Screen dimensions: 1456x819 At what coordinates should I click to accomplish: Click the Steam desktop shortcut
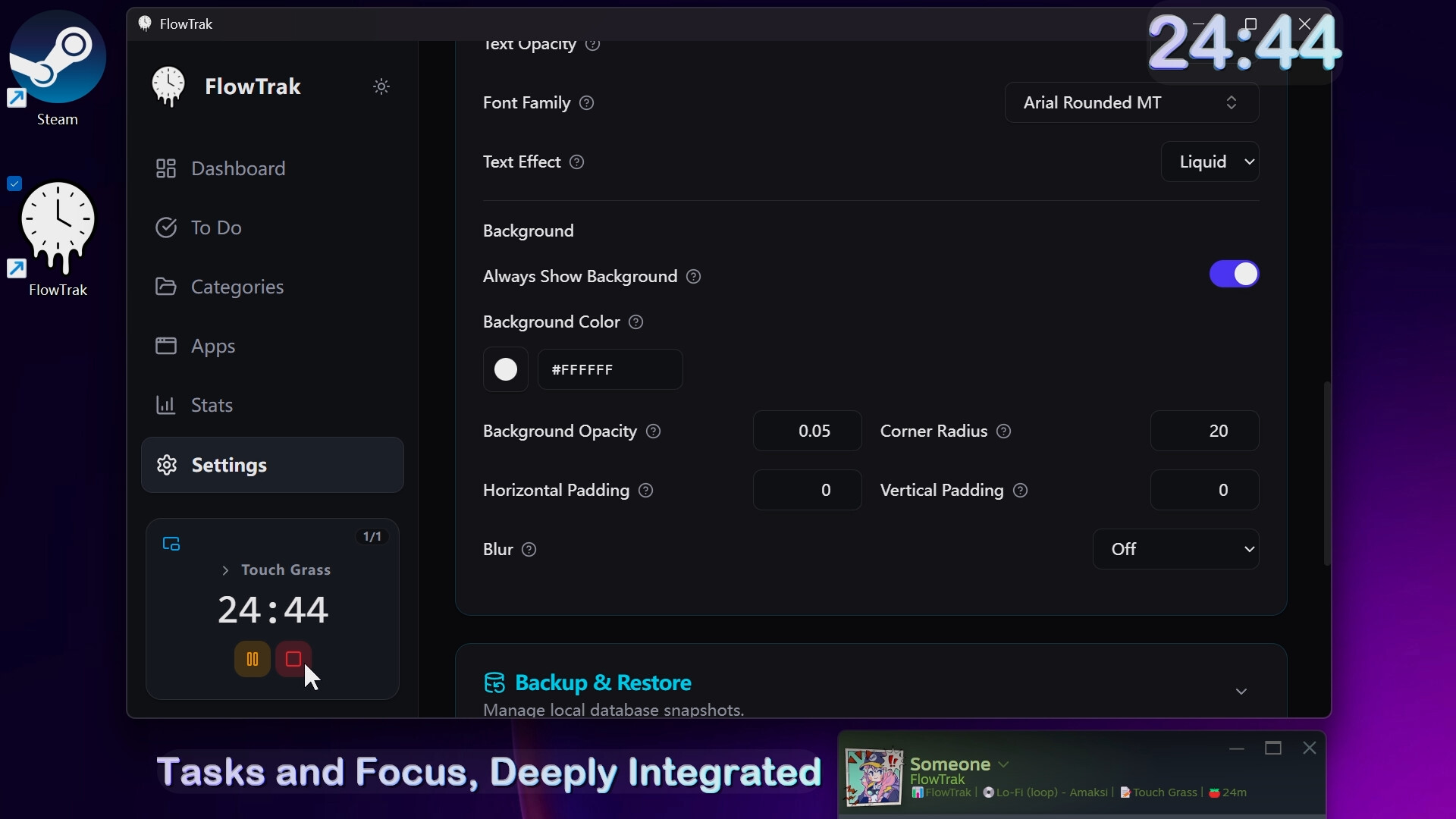(58, 69)
